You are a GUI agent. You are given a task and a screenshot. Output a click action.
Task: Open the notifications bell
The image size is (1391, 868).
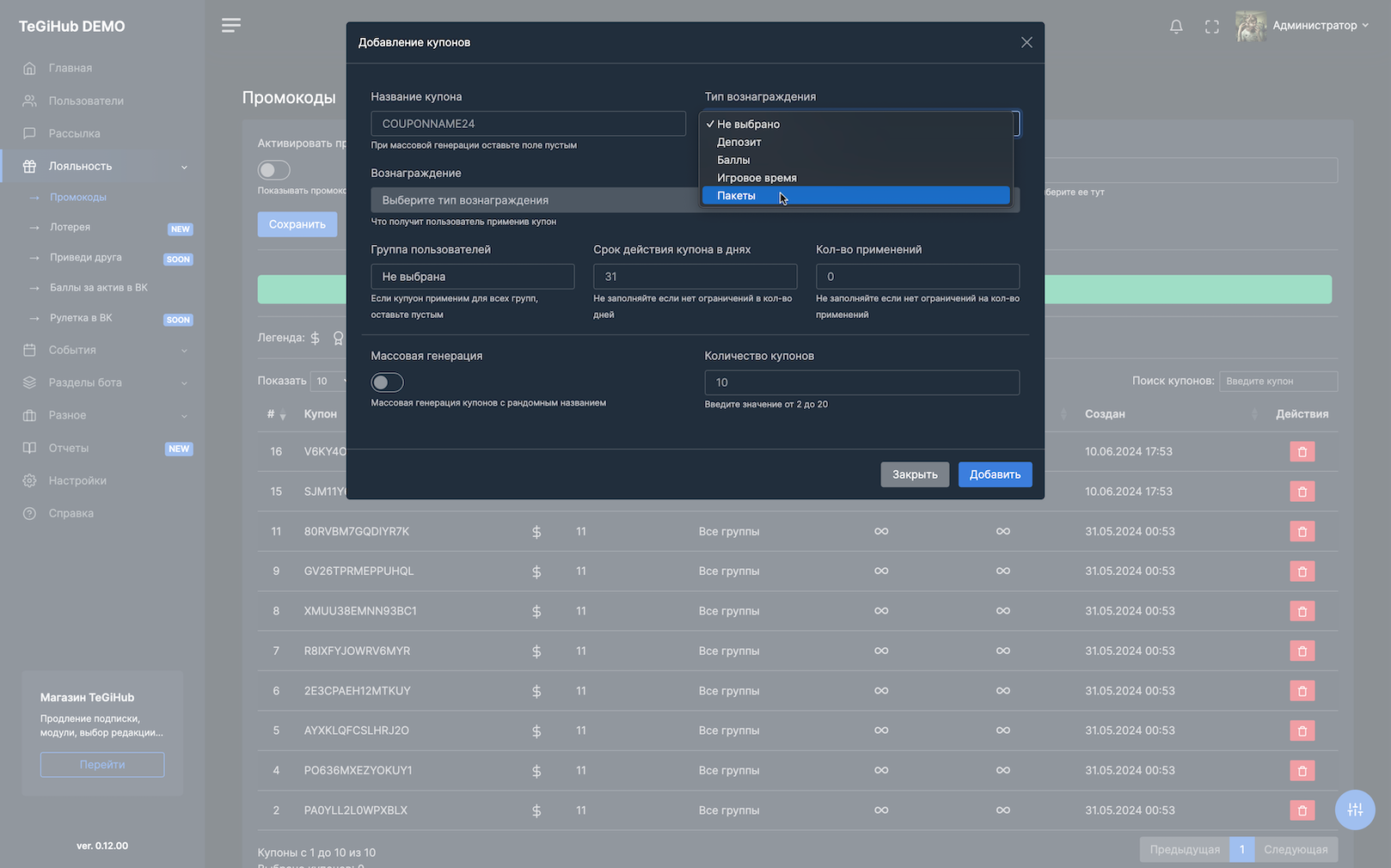pos(1176,27)
